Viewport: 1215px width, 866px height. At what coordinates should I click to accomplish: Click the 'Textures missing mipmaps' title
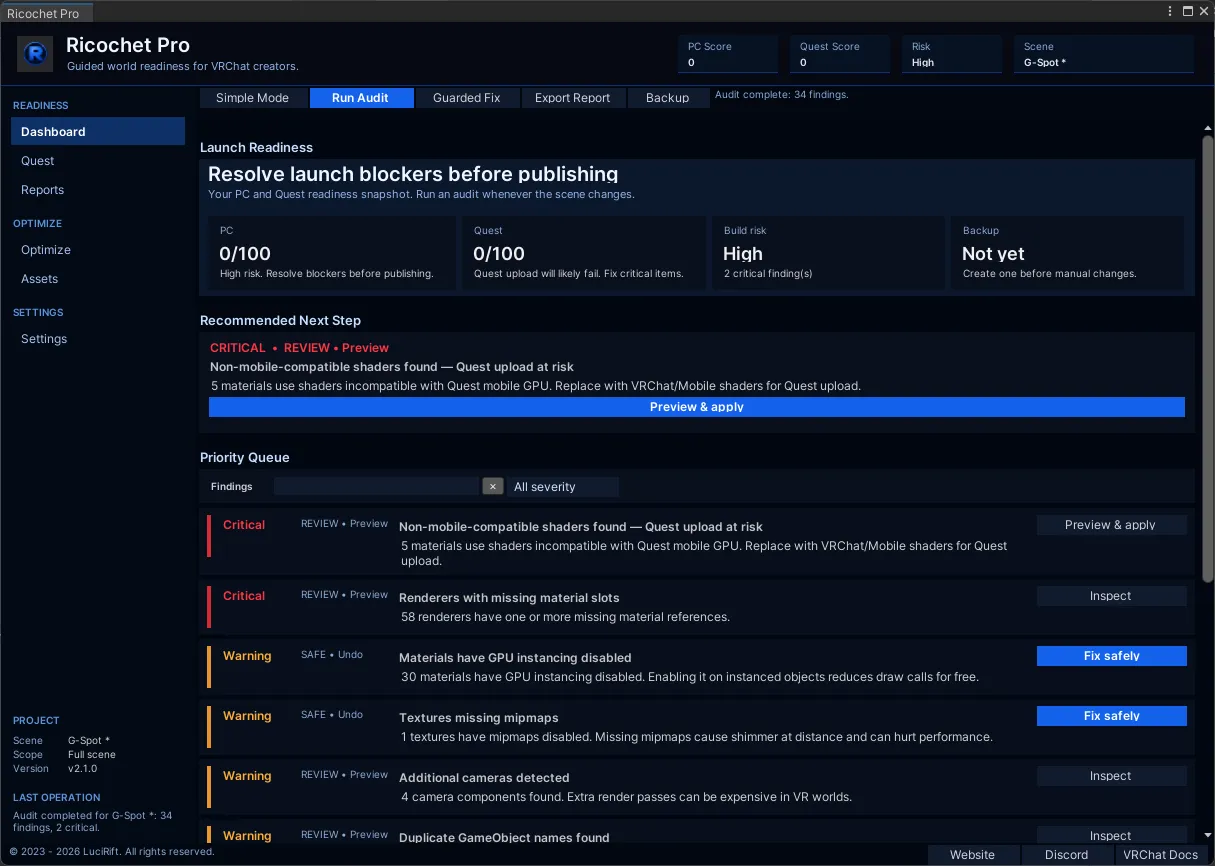click(479, 718)
